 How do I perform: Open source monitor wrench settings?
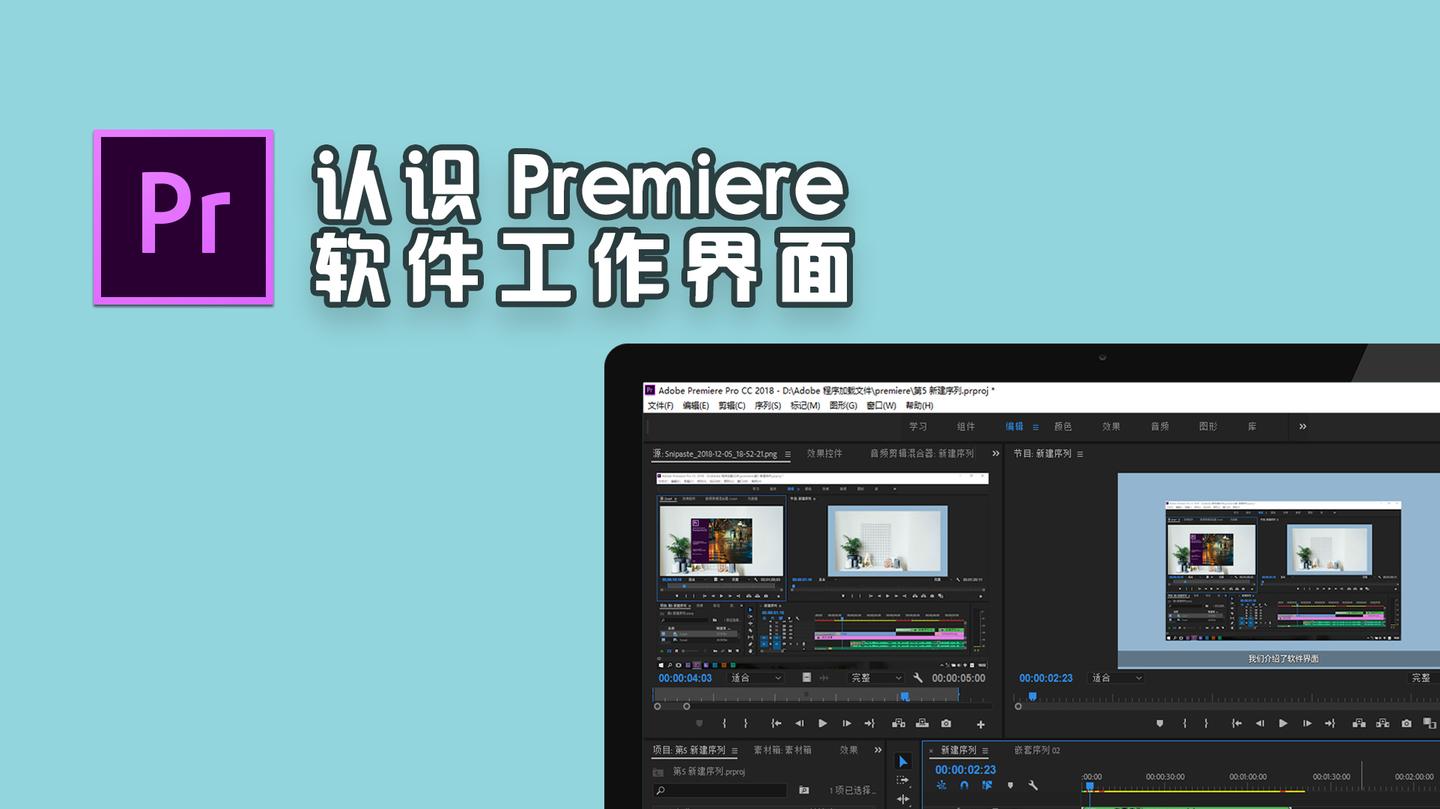918,678
